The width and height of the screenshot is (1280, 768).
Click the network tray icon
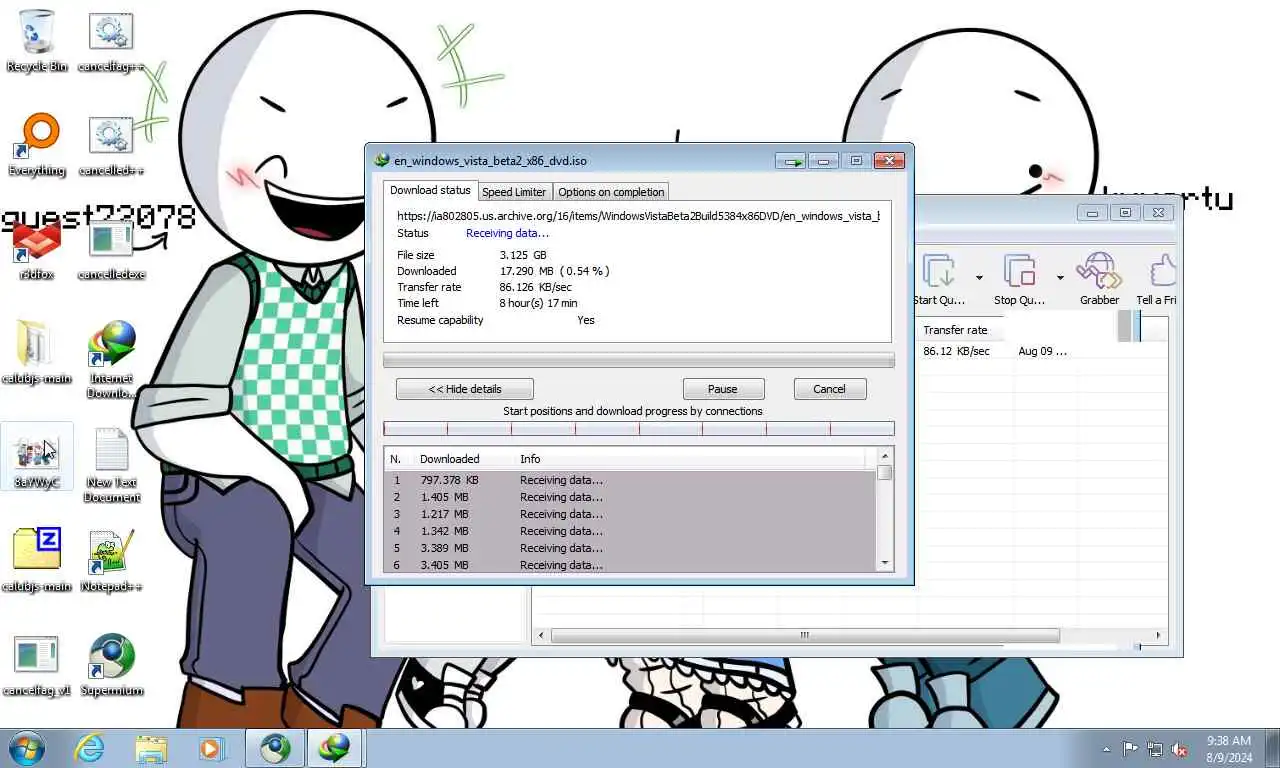click(1155, 749)
